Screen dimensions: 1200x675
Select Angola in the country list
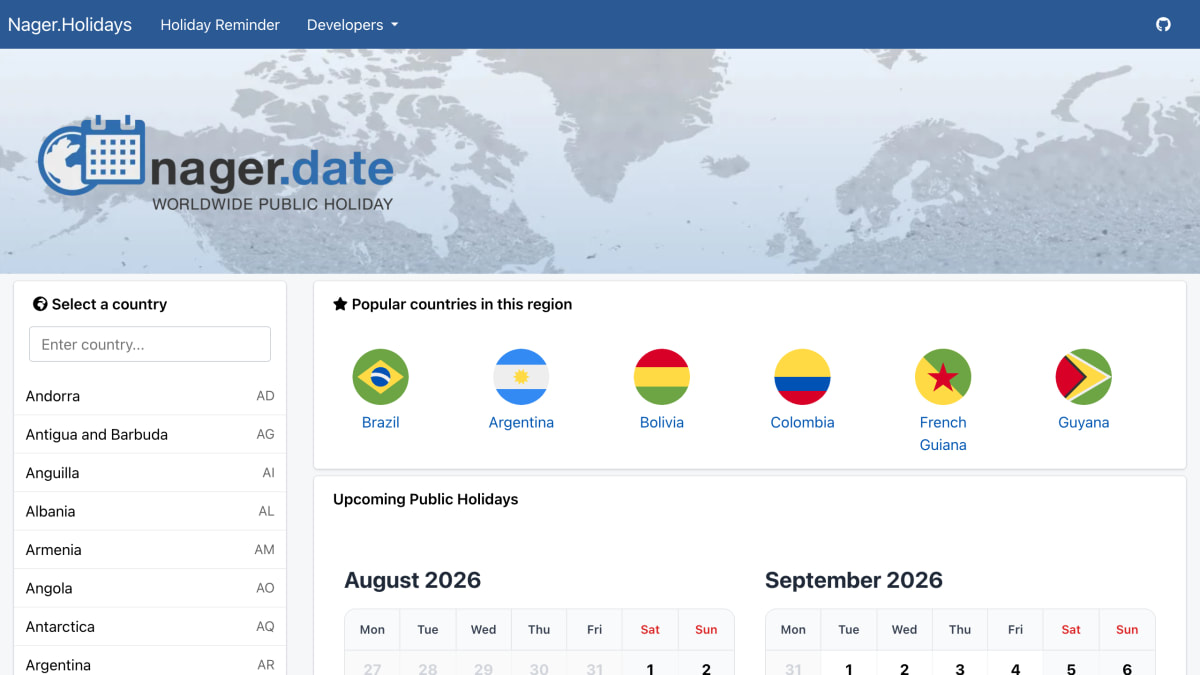[x=150, y=588]
